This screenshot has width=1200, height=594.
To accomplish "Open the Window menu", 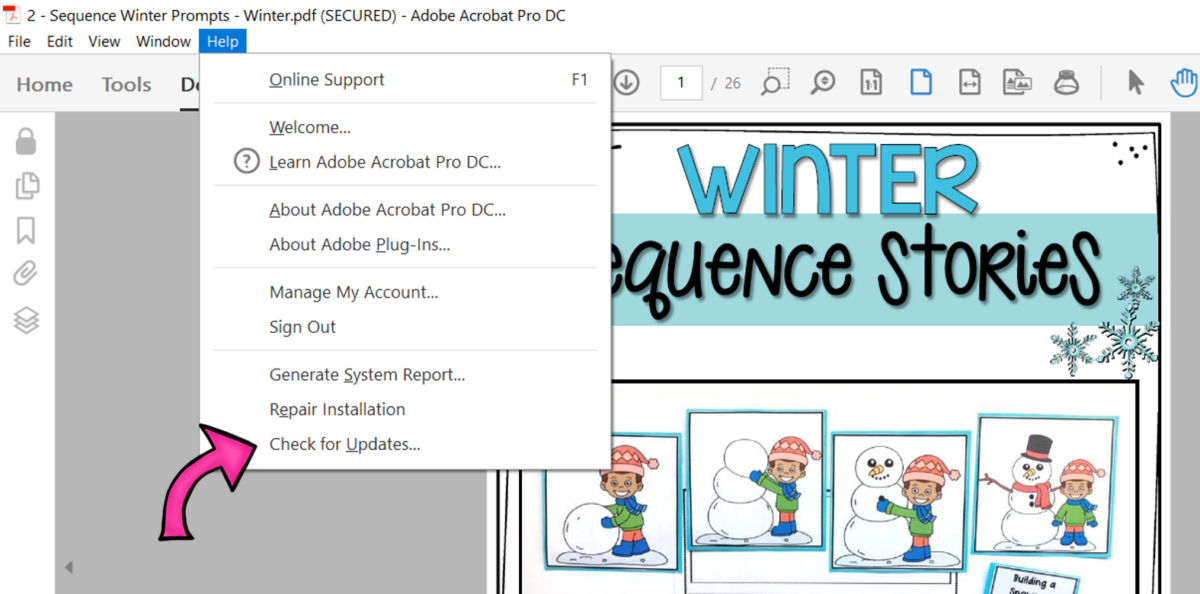I will click(x=163, y=41).
